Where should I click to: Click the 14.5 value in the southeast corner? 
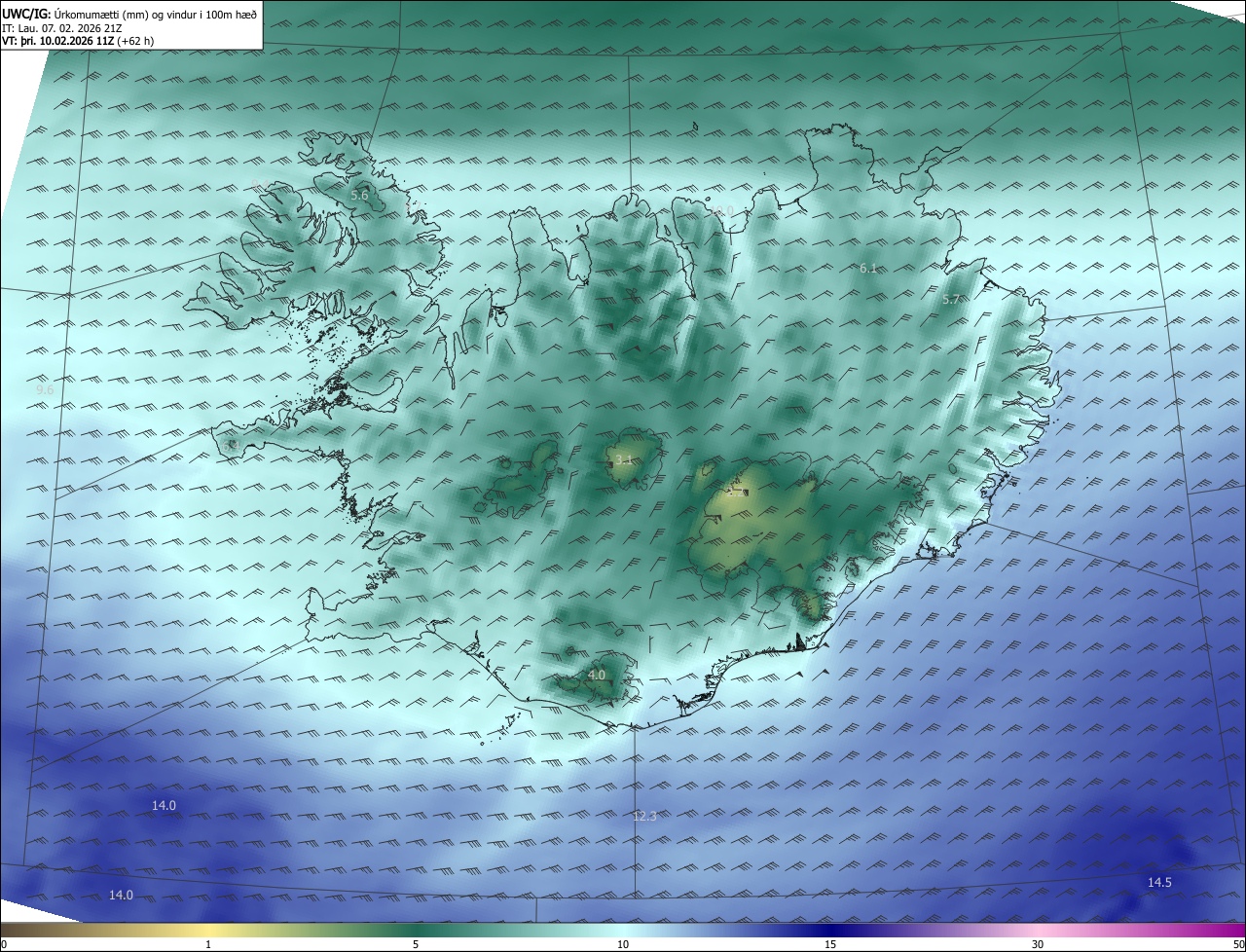tap(1159, 882)
